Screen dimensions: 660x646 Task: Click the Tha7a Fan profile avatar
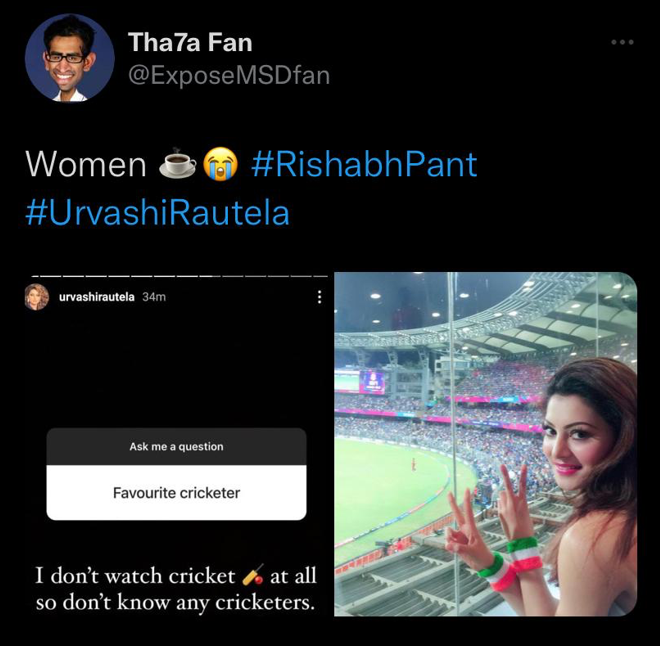pos(69,58)
